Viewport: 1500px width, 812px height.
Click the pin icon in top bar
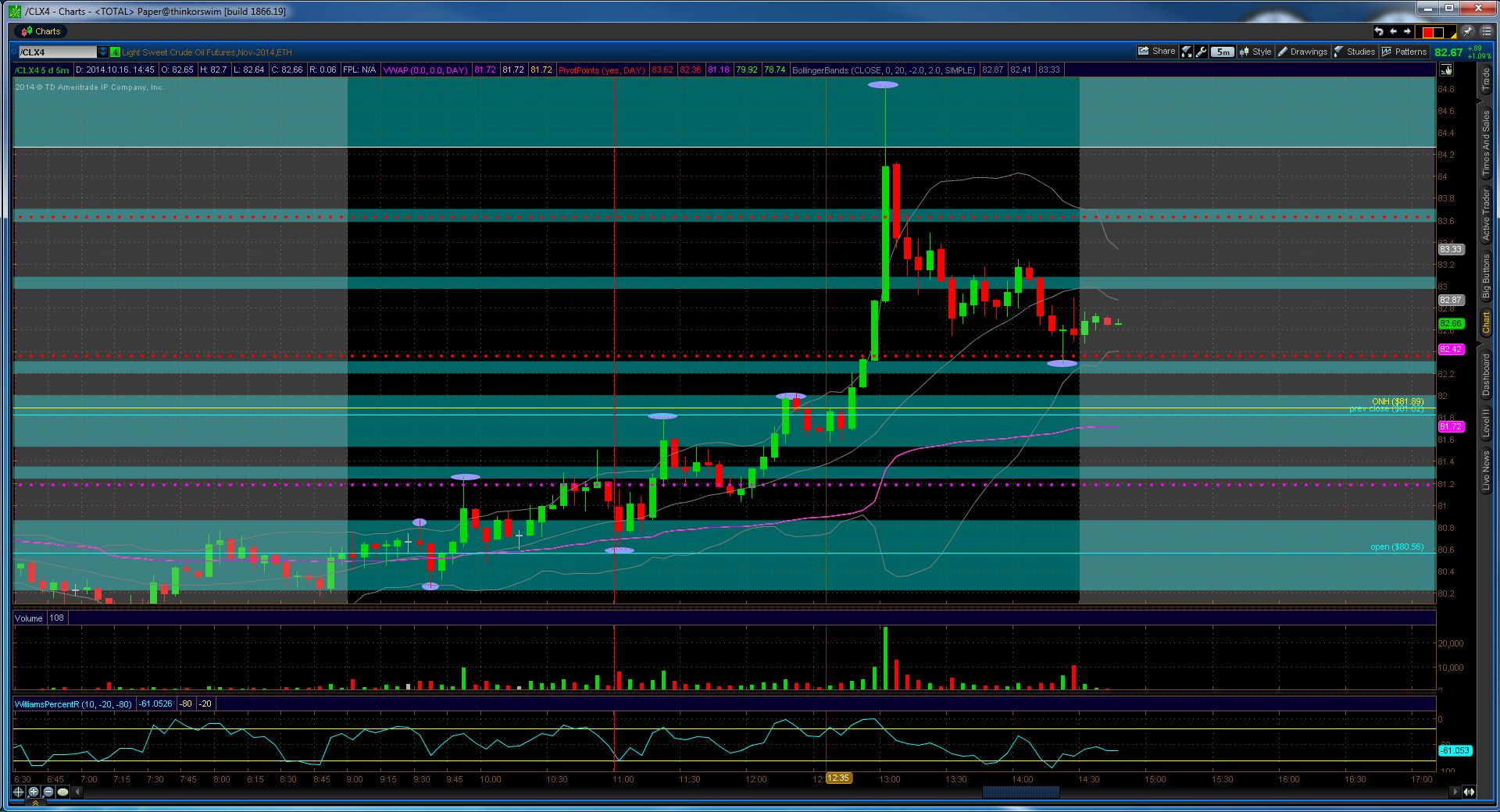coord(1467,31)
